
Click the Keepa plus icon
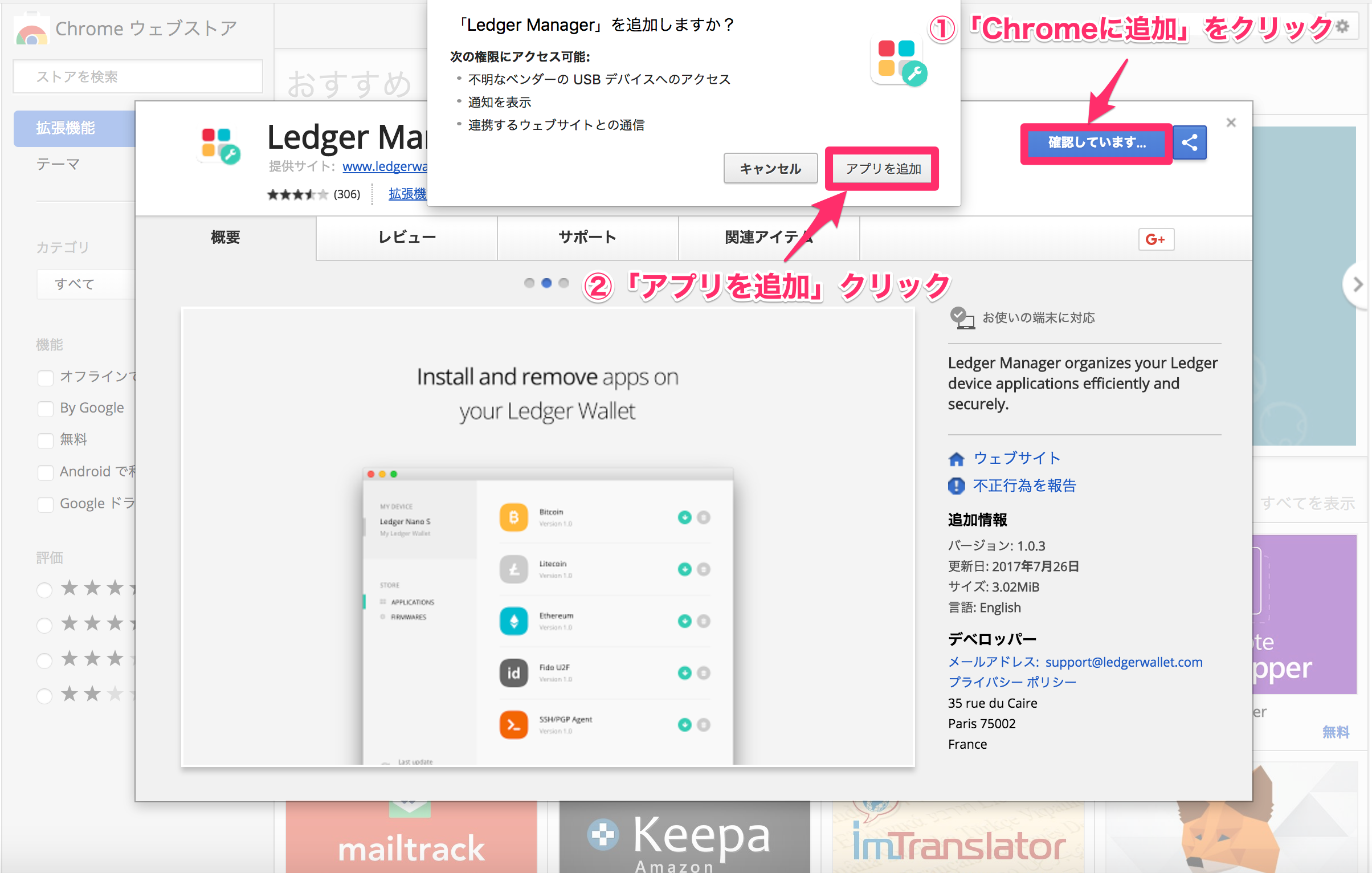603,835
